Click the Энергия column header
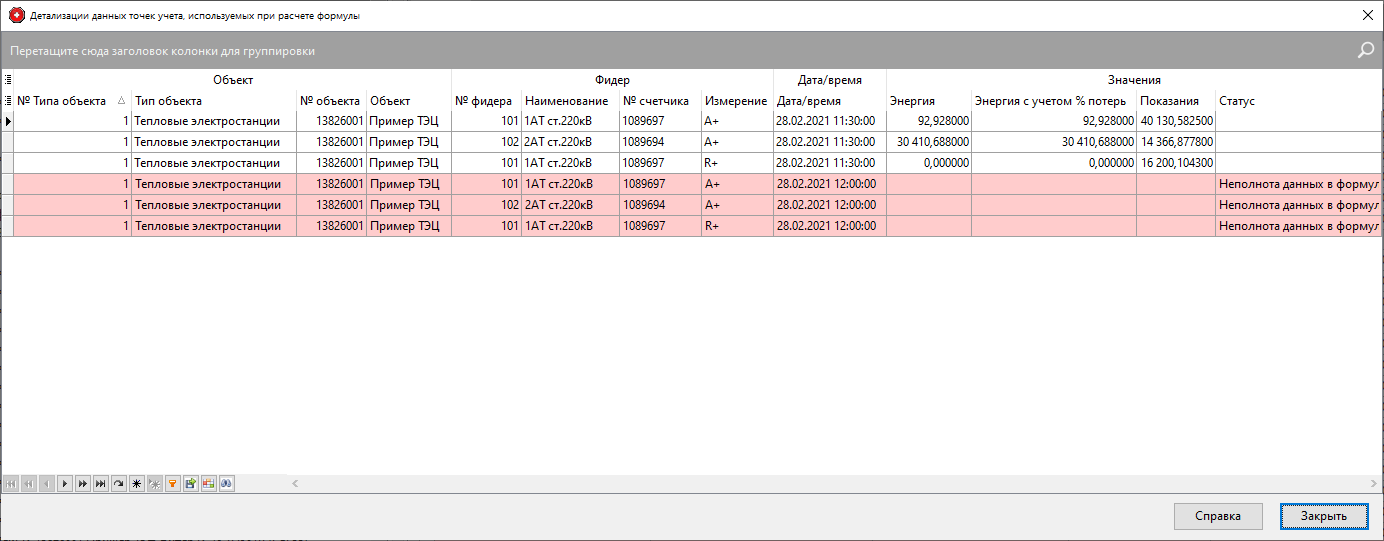Image resolution: width=1384 pixels, height=541 pixels. tap(928, 101)
